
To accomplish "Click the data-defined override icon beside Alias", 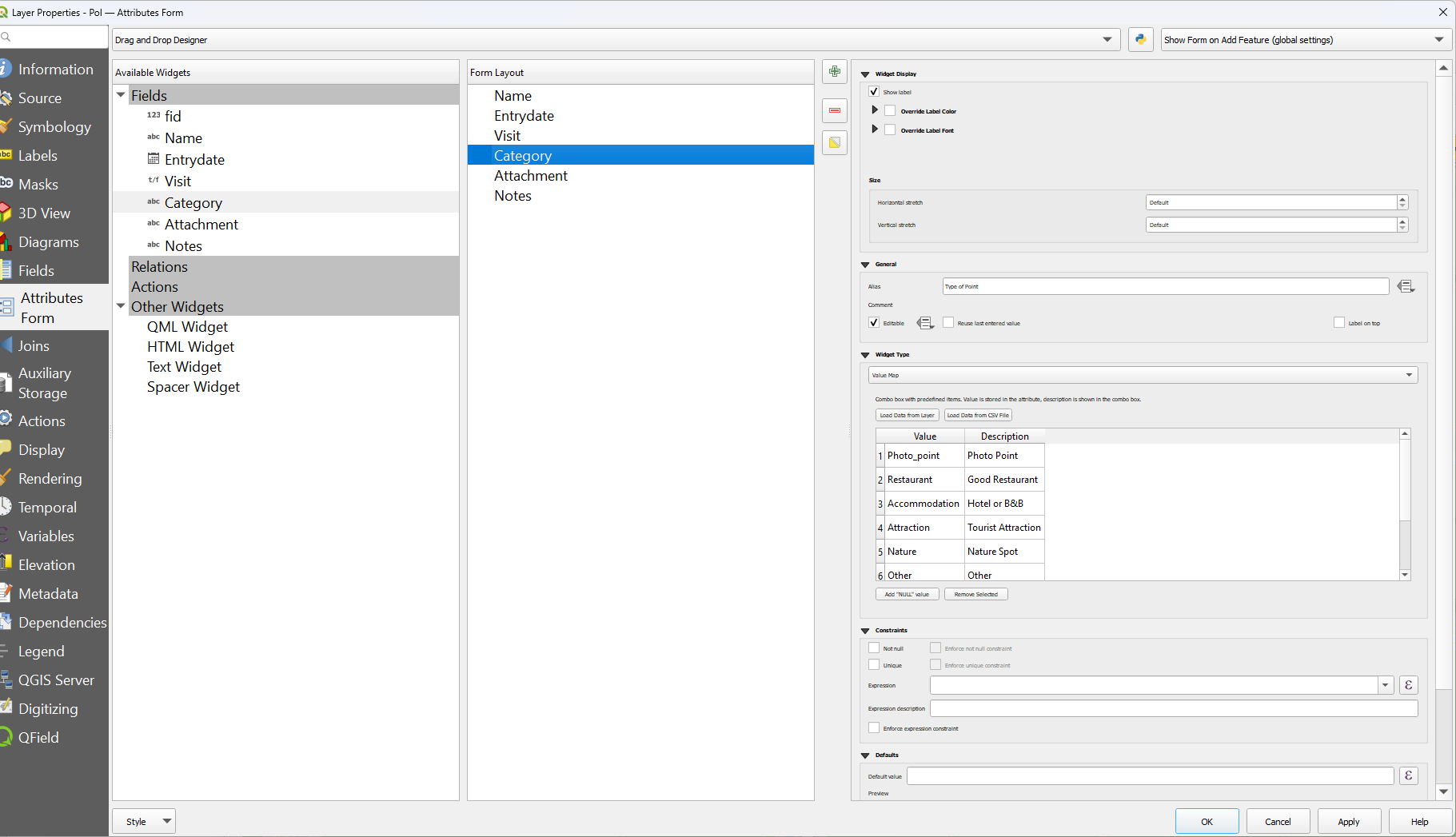I will (1406, 286).
